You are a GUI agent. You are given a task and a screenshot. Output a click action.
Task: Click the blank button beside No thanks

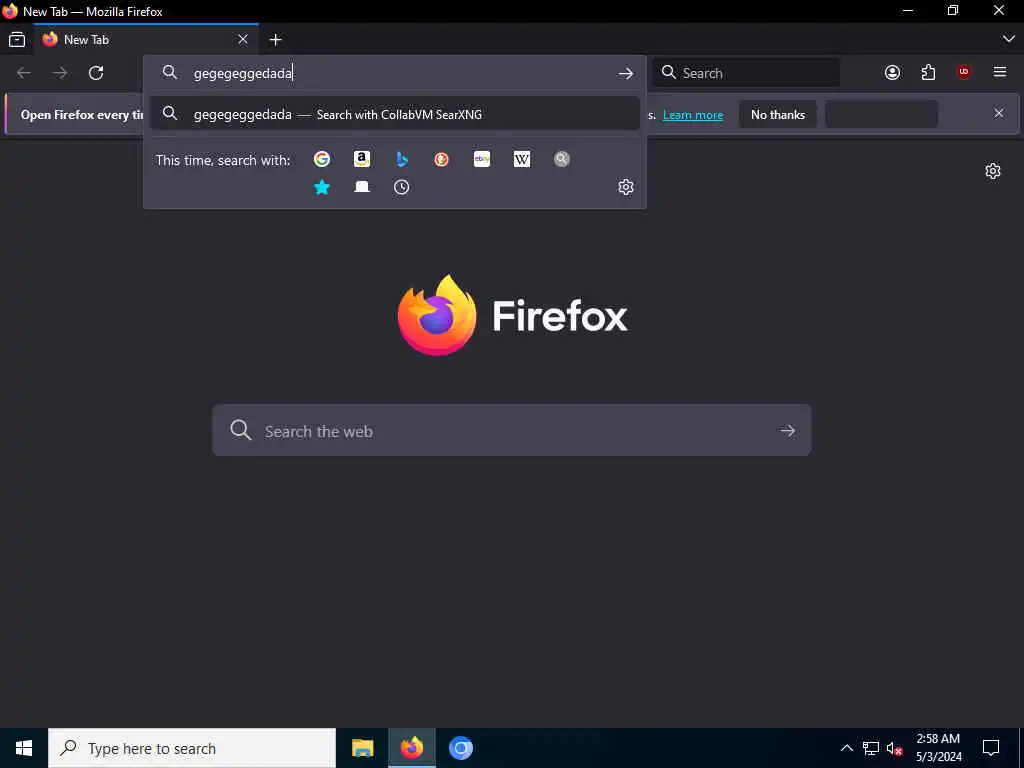(882, 114)
